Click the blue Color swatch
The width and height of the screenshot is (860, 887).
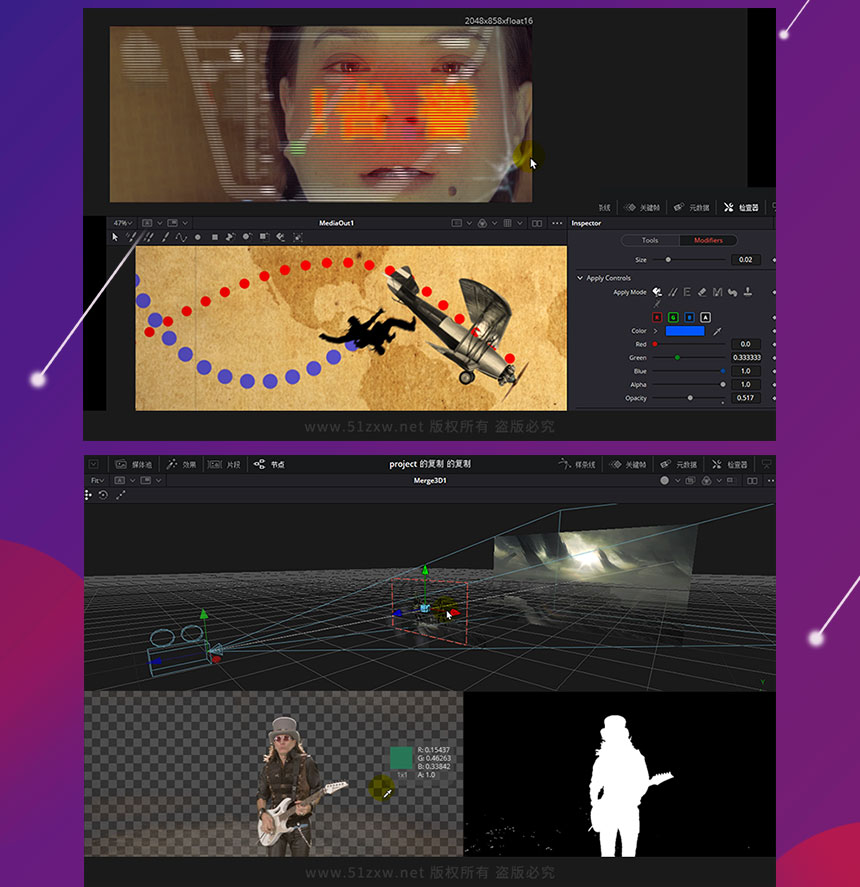685,331
